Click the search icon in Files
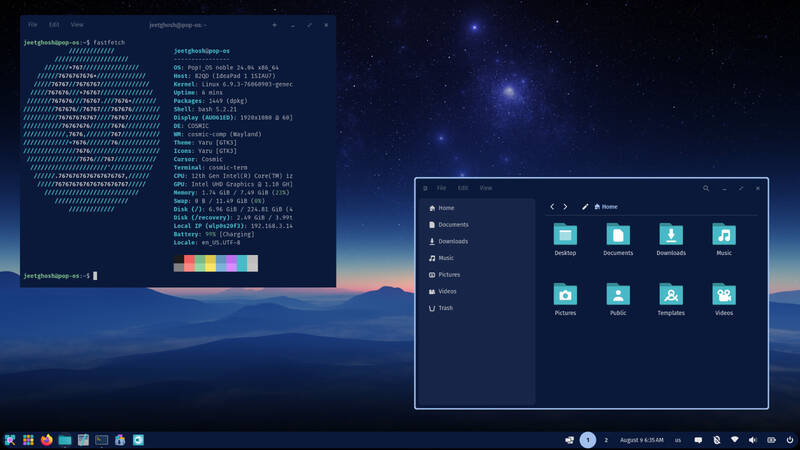800x450 pixels. (x=706, y=188)
